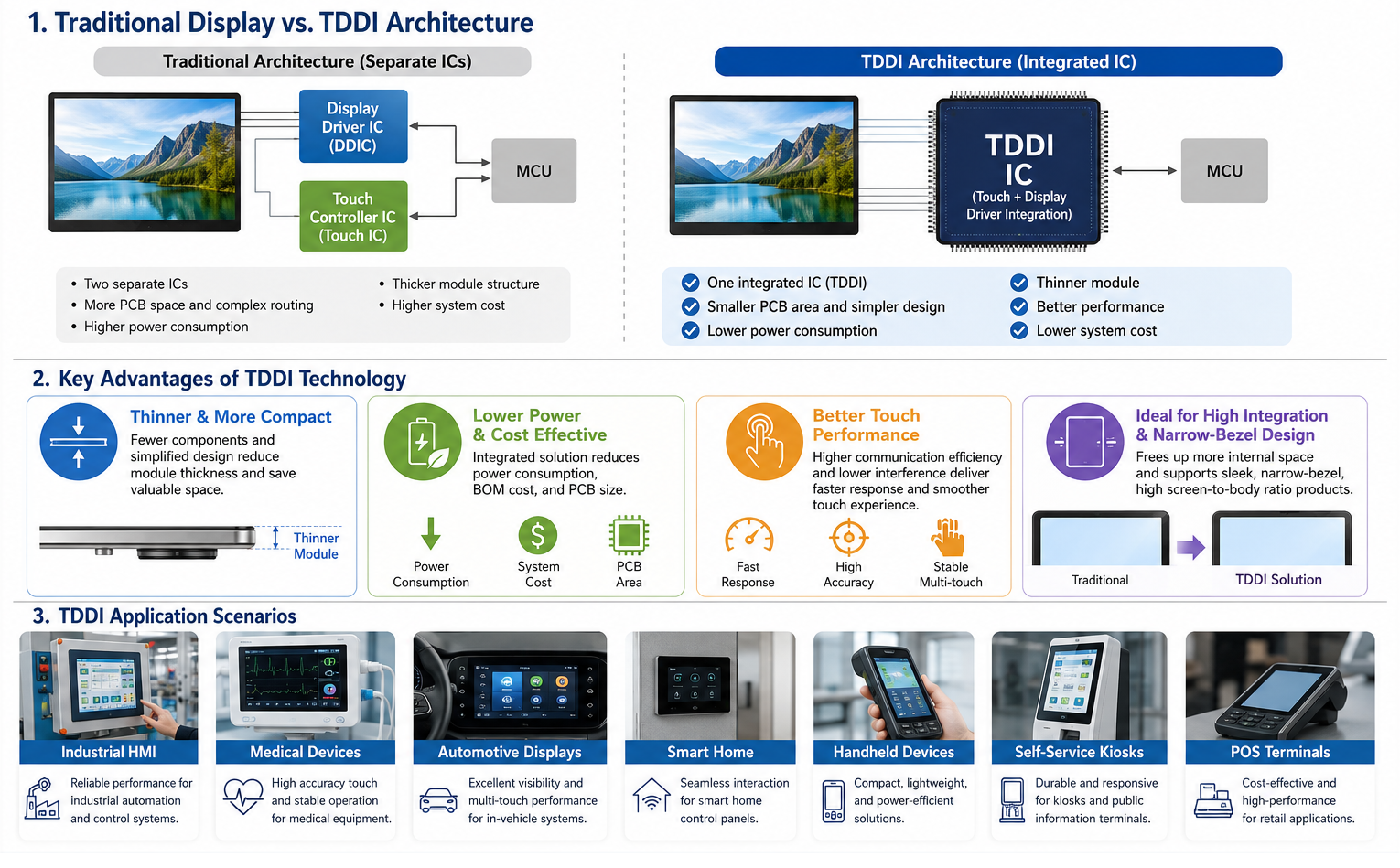Click the POS terminal photo
The width and height of the screenshot is (1400, 868).
1280,686
